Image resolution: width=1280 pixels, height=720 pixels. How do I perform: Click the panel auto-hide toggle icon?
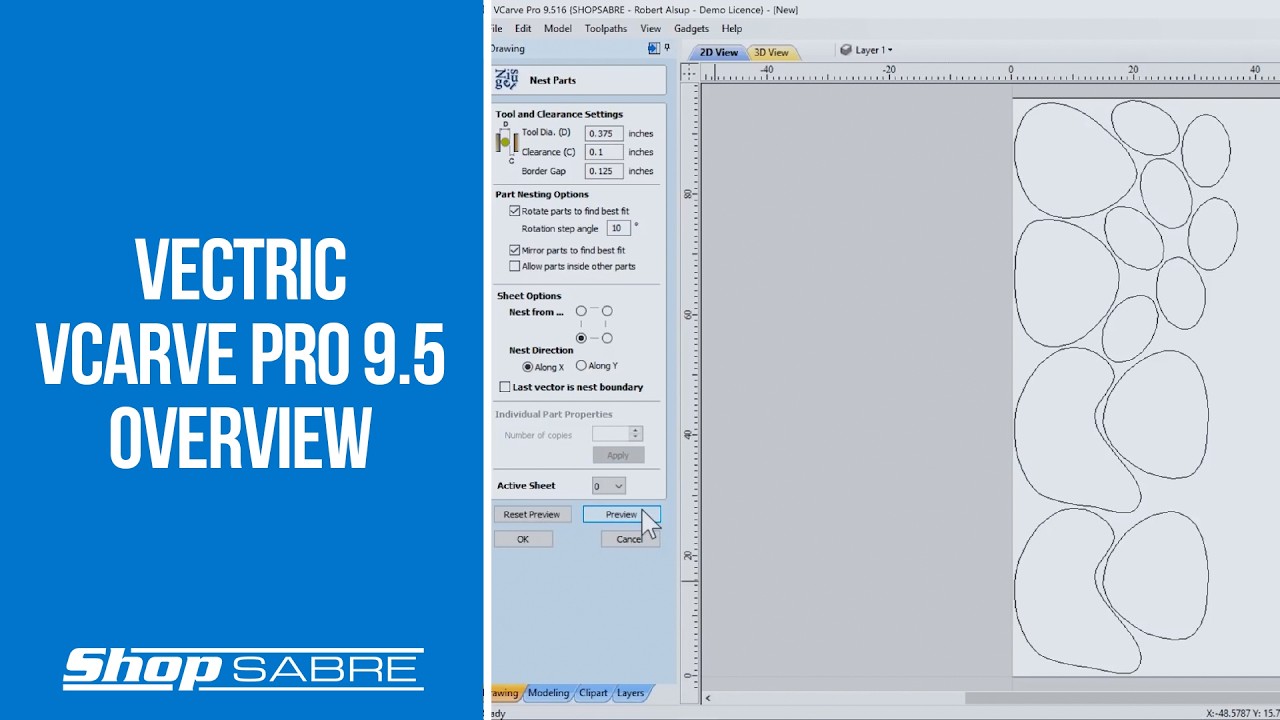654,48
